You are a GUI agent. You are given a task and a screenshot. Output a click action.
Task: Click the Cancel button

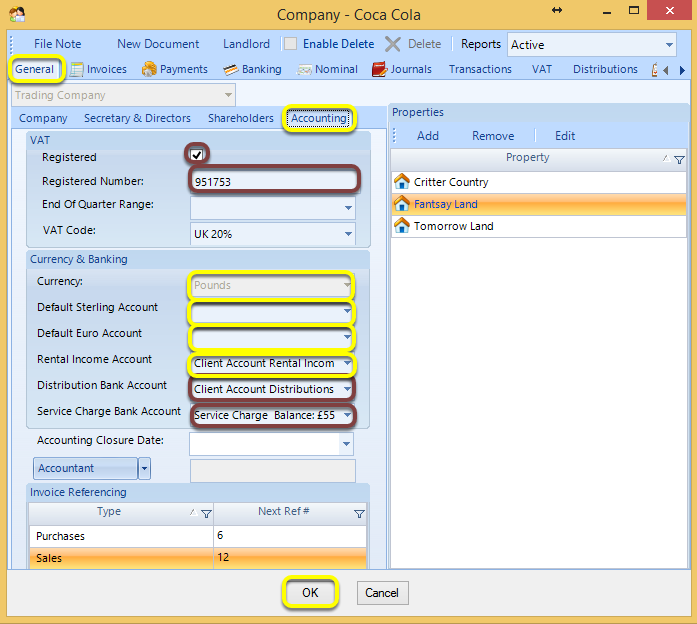coord(382,592)
